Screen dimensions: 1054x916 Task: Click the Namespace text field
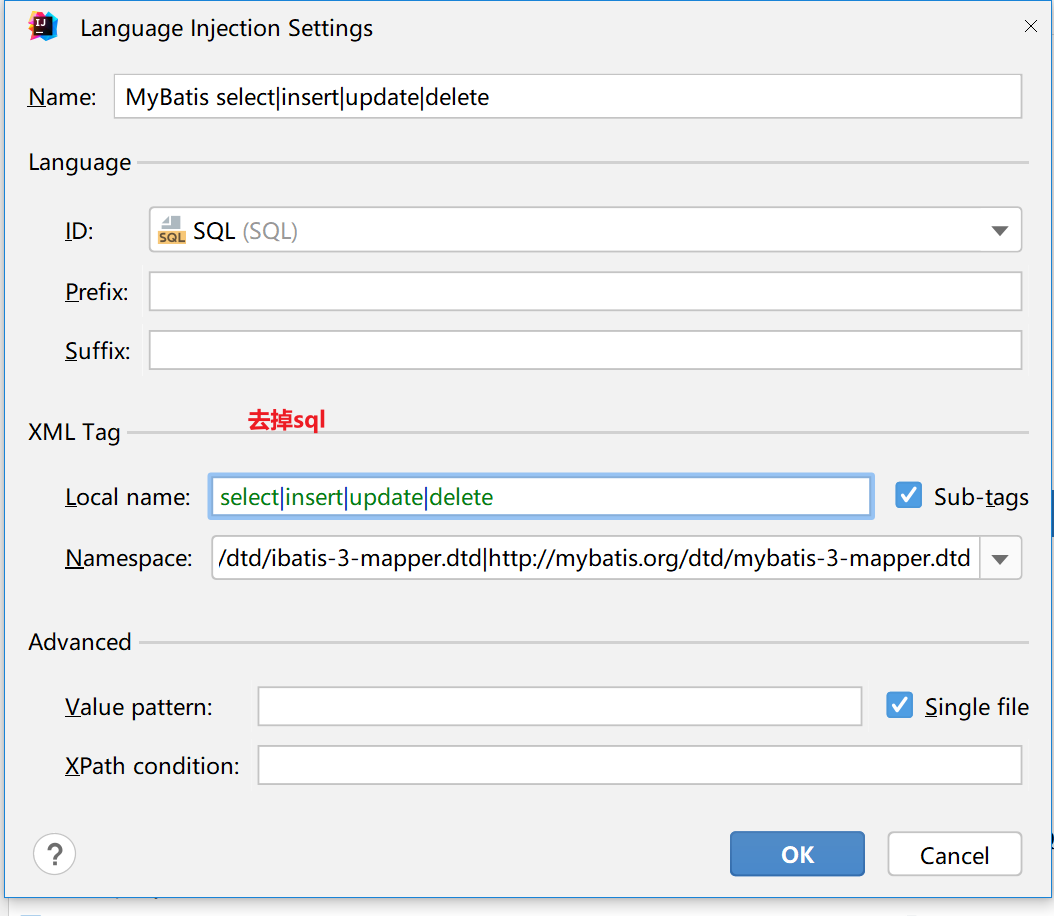click(x=596, y=558)
